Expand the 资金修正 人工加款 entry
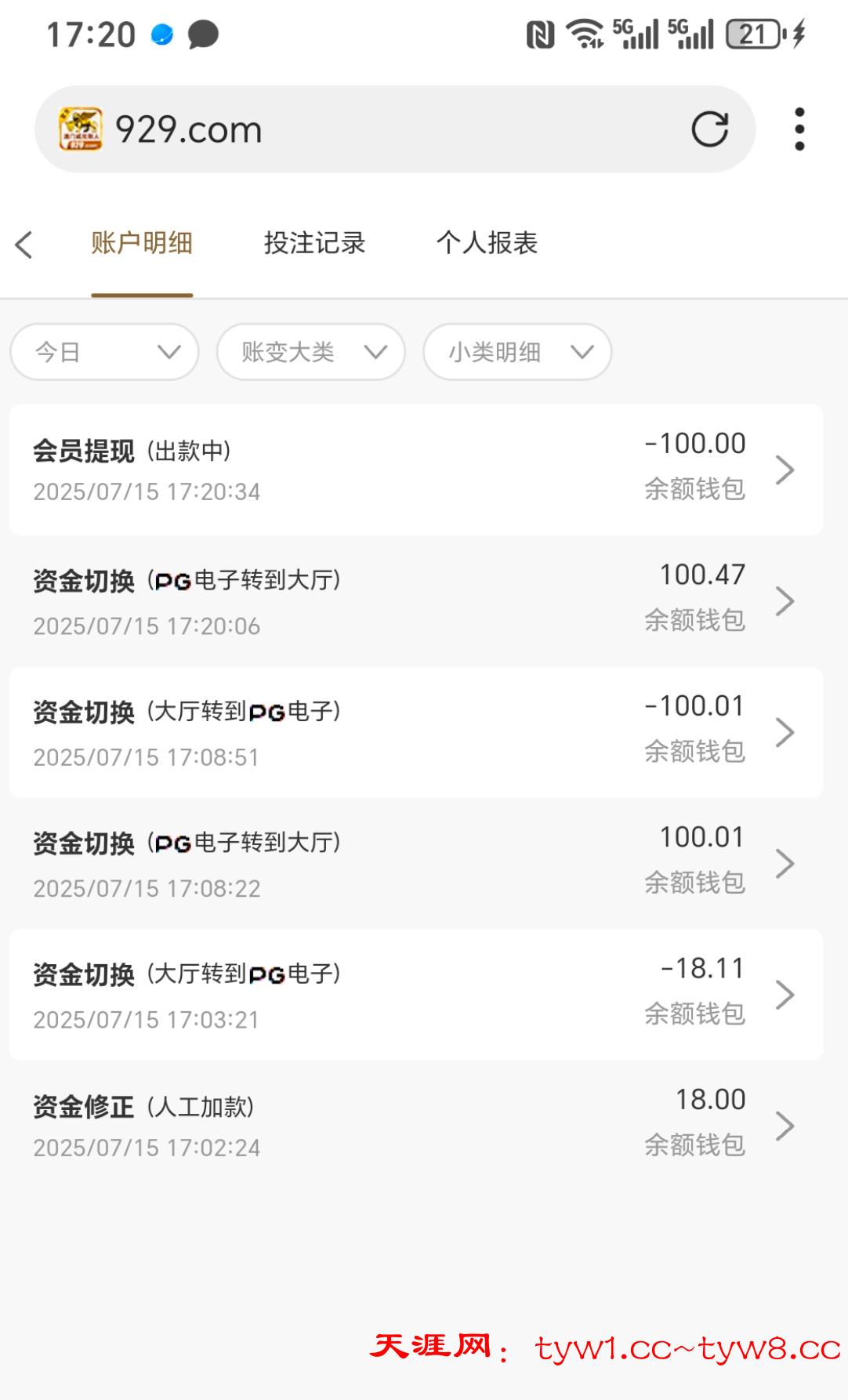Viewport: 848px width, 1400px height. (416, 1126)
